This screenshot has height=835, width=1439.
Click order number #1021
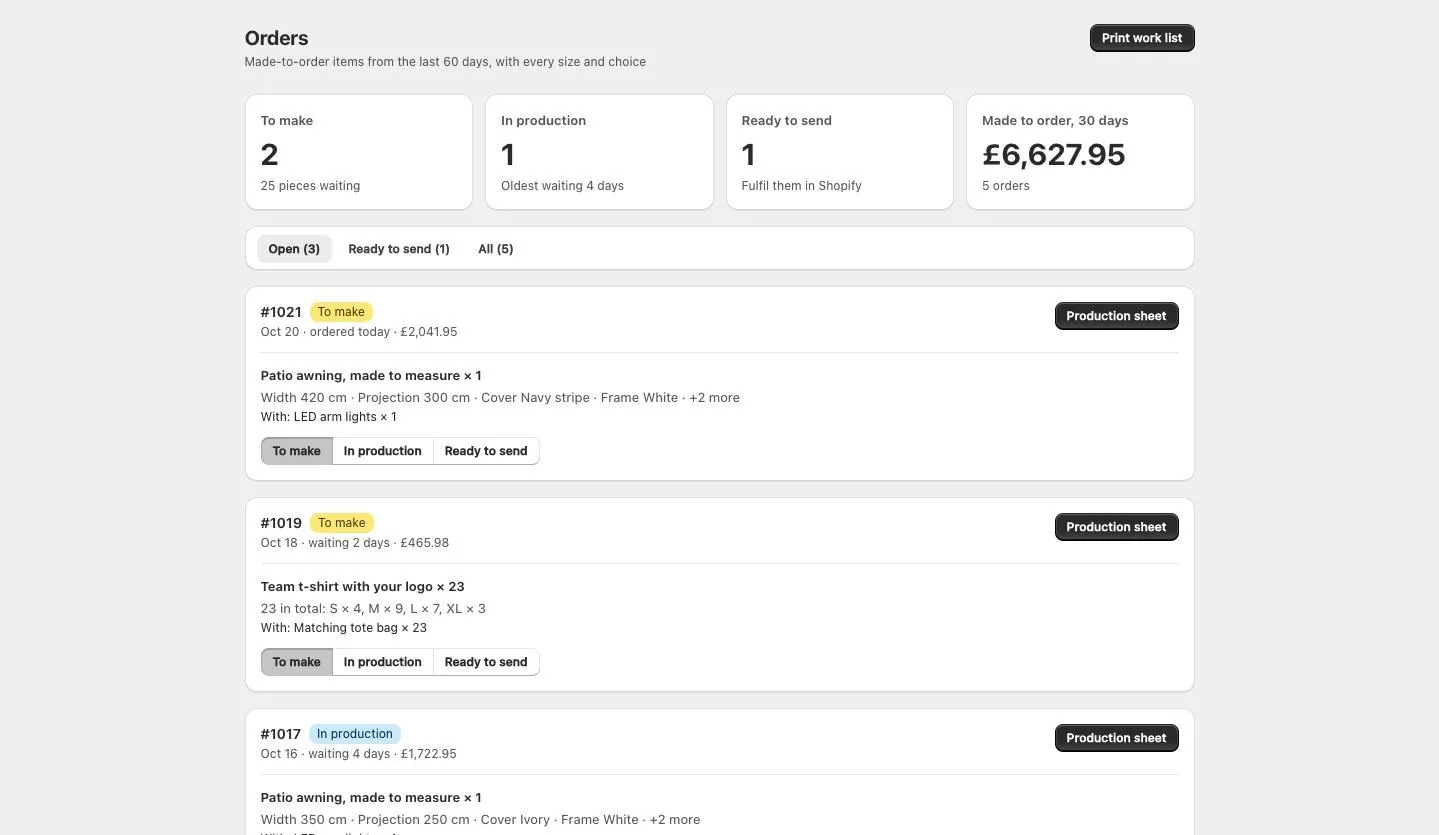(281, 312)
